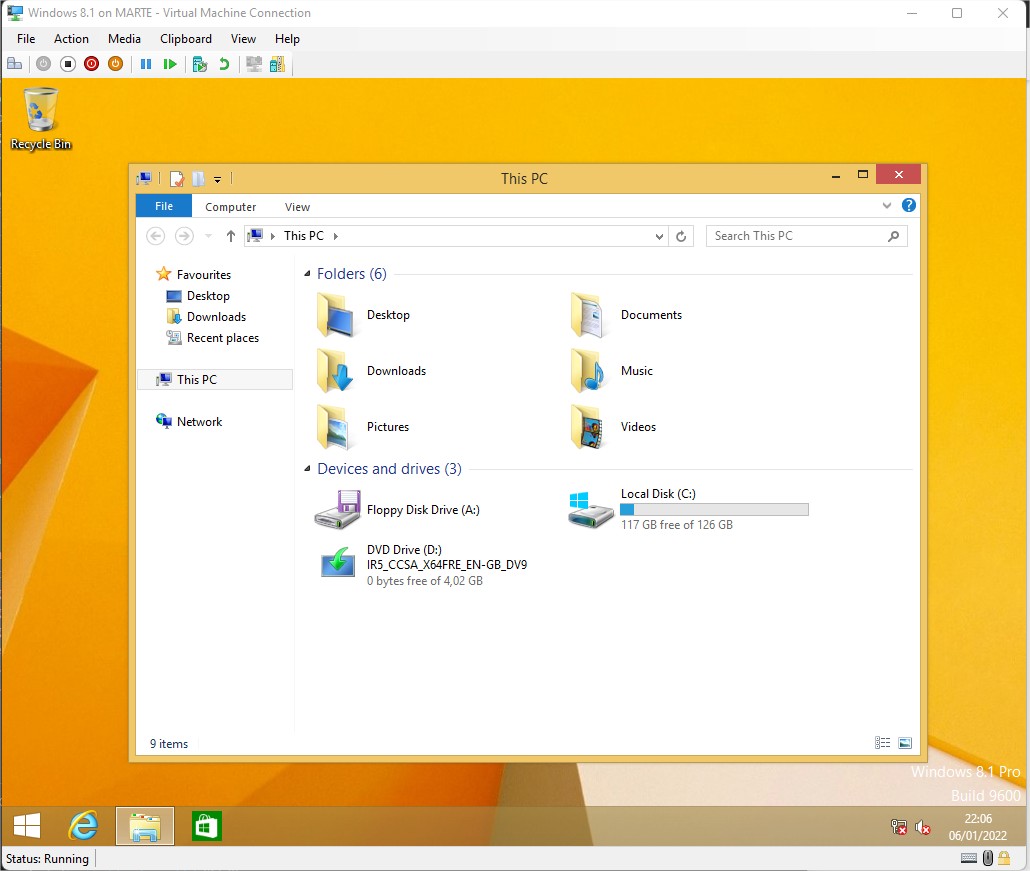
Task: Collapse the Folders (6) group
Action: tap(307, 274)
